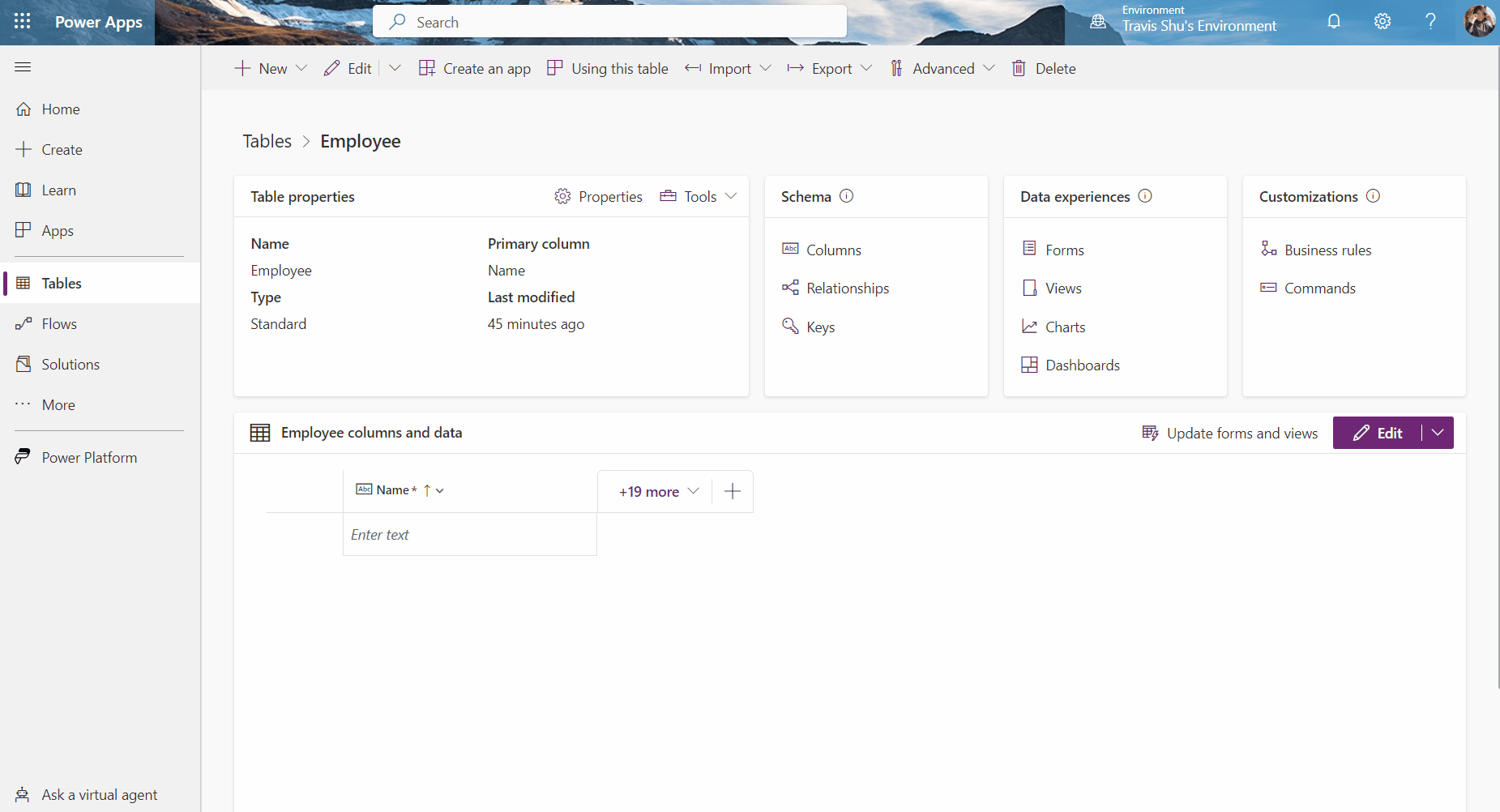Image resolution: width=1500 pixels, height=812 pixels.
Task: Open Commands under Customizations
Action: click(1319, 288)
